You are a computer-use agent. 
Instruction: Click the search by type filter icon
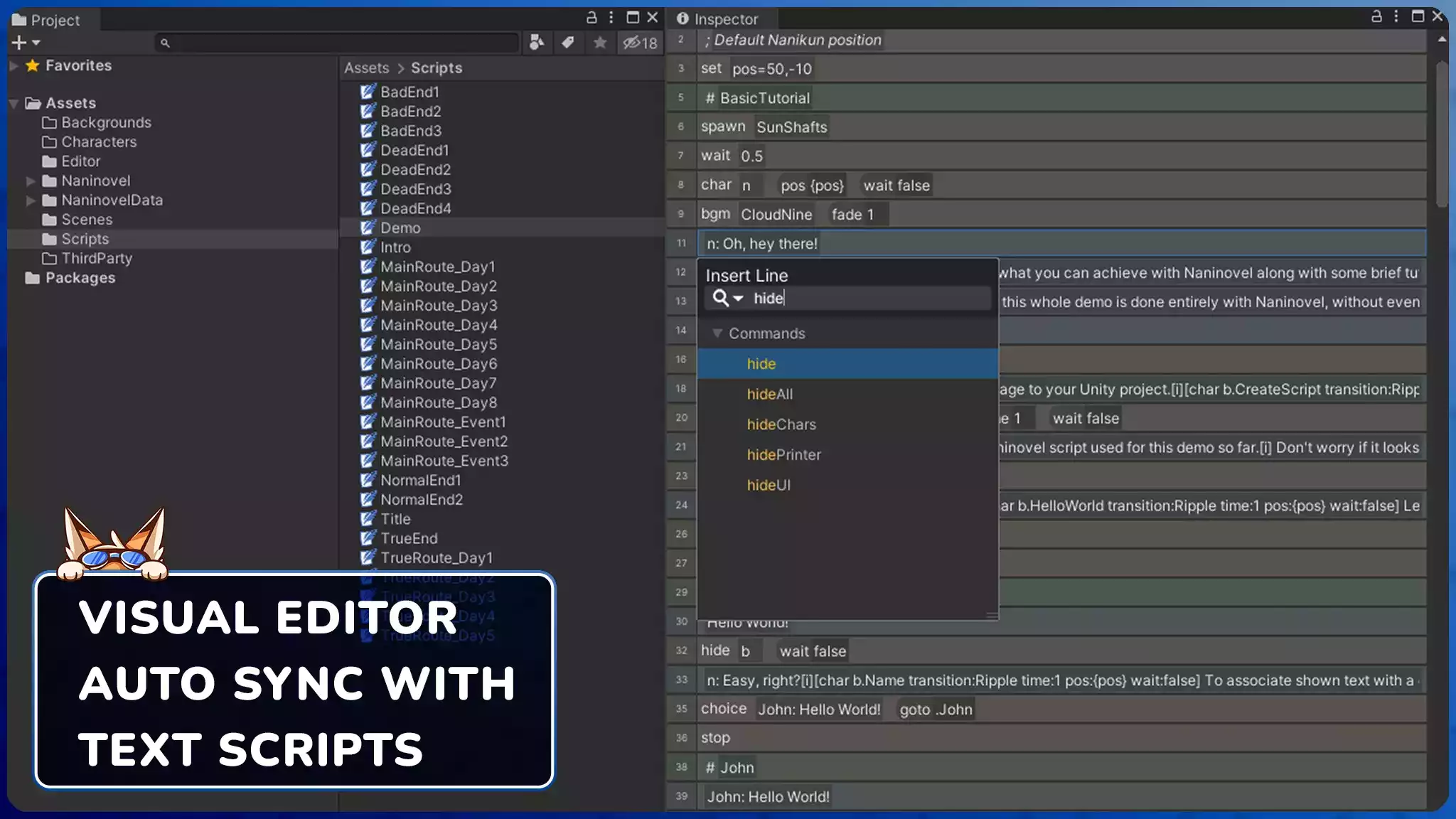(x=537, y=43)
